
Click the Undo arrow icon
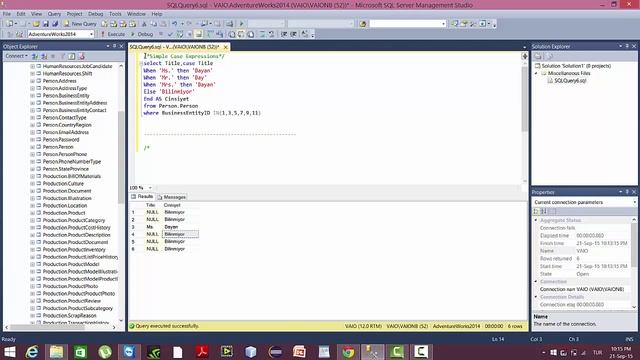(x=175, y=24)
